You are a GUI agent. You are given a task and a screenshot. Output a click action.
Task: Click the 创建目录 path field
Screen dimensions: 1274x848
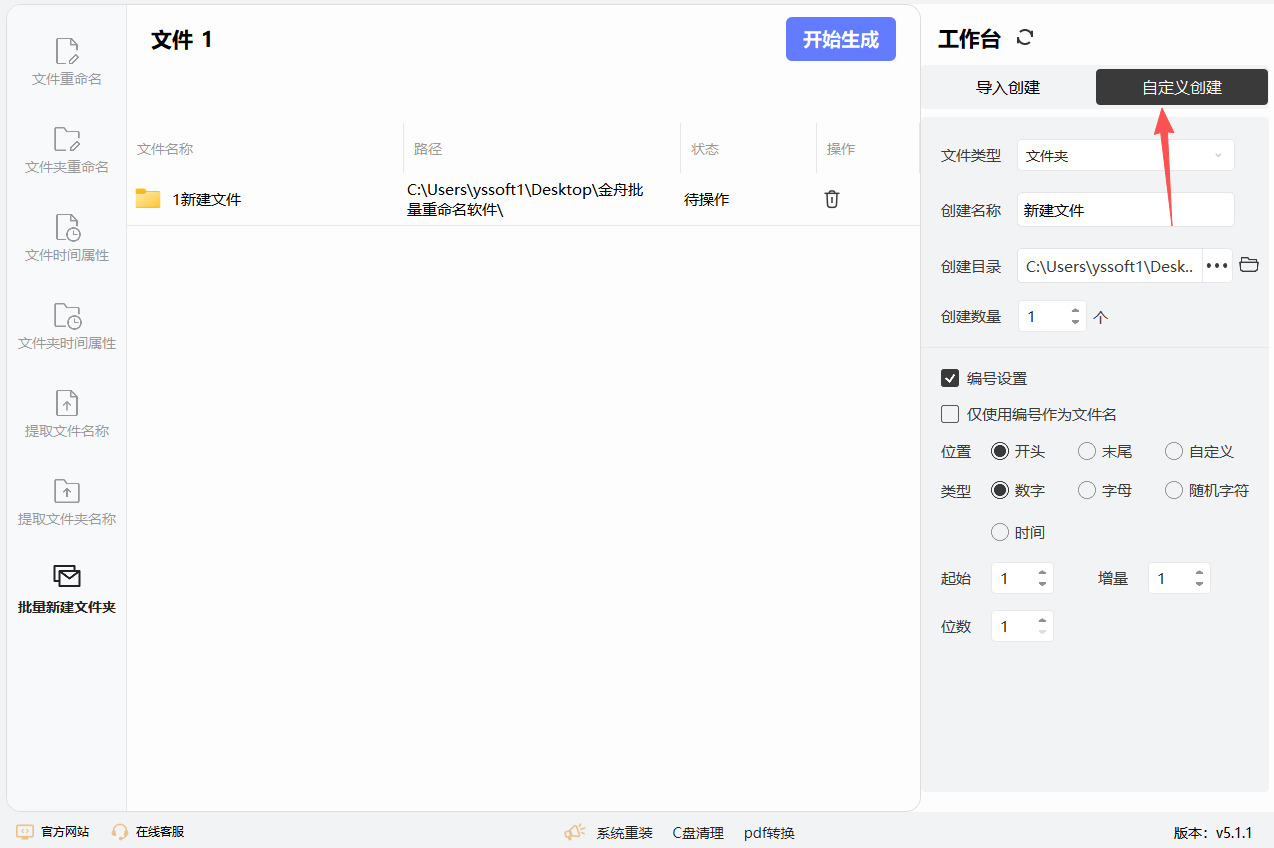[x=1110, y=266]
